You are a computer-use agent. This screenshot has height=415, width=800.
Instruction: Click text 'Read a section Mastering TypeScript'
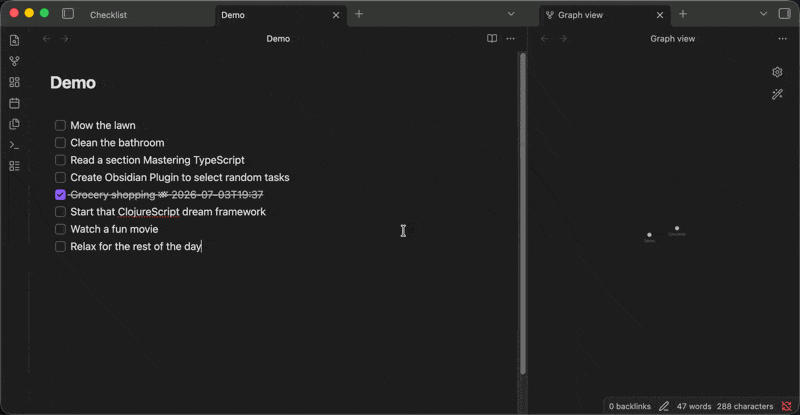(x=158, y=160)
